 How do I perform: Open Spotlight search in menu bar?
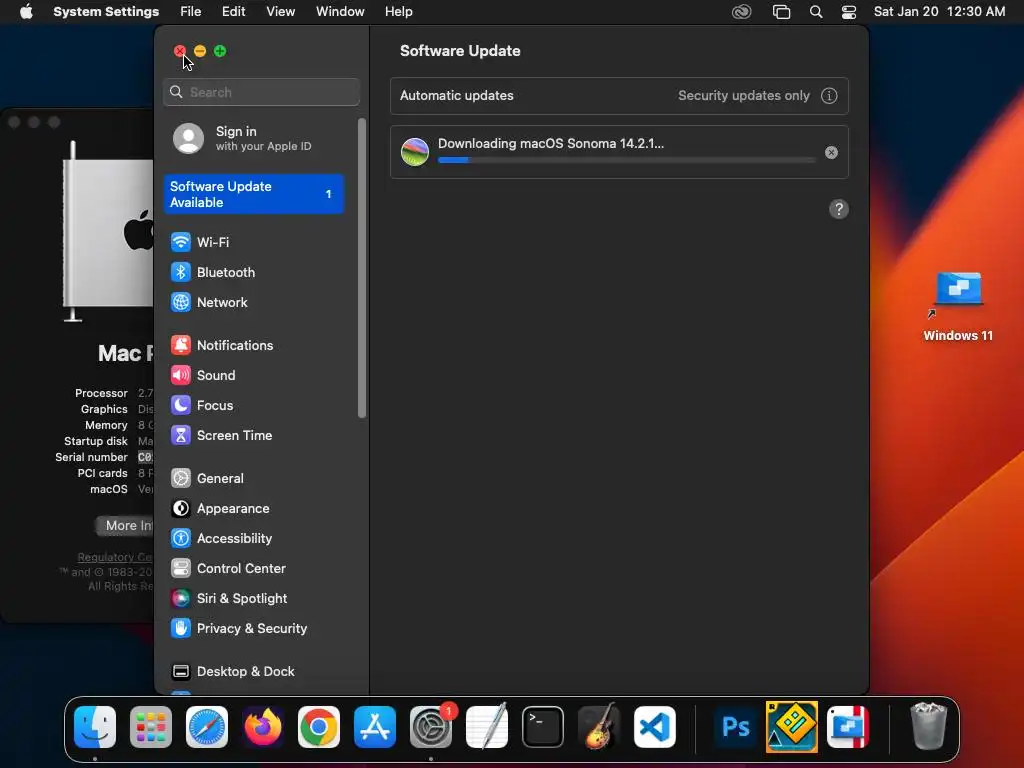point(816,12)
